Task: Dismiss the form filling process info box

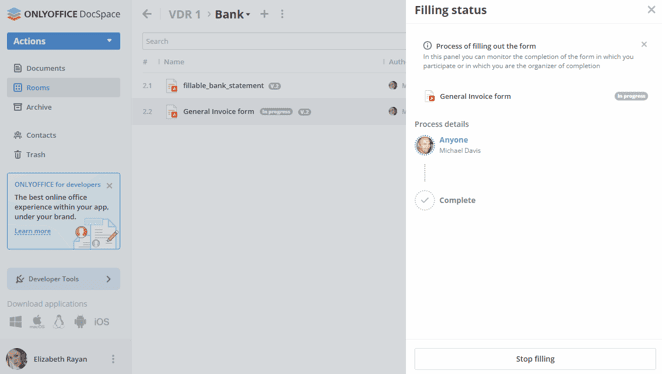Action: [644, 44]
